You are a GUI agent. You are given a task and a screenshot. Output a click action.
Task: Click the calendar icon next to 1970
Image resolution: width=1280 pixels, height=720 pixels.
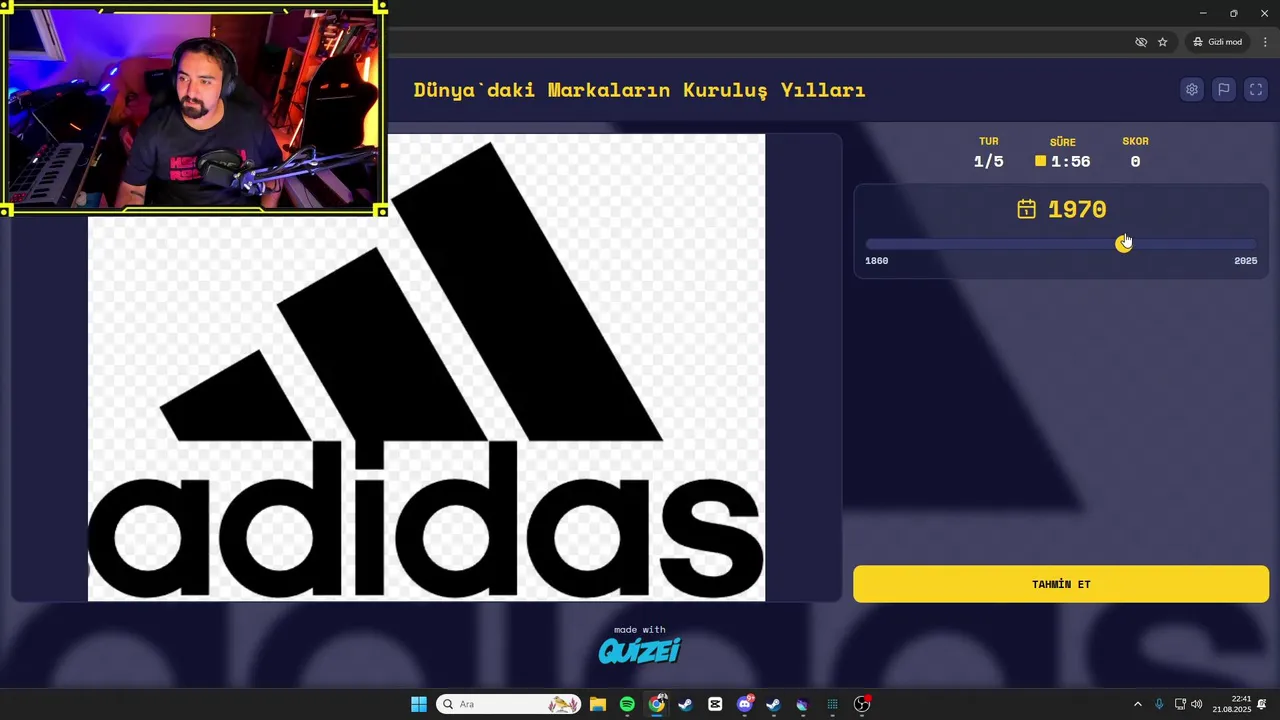[1027, 209]
